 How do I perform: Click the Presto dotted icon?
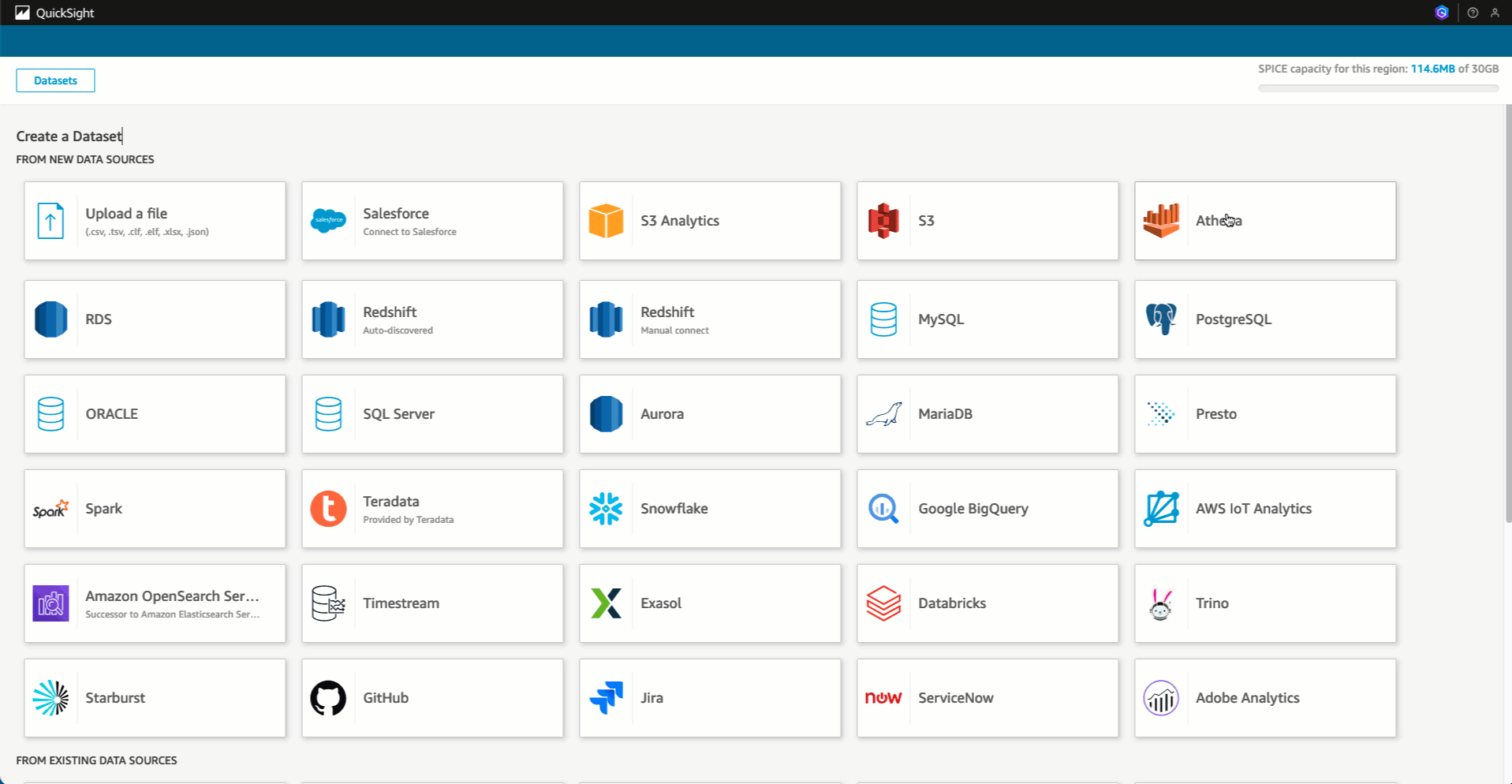tap(1161, 414)
